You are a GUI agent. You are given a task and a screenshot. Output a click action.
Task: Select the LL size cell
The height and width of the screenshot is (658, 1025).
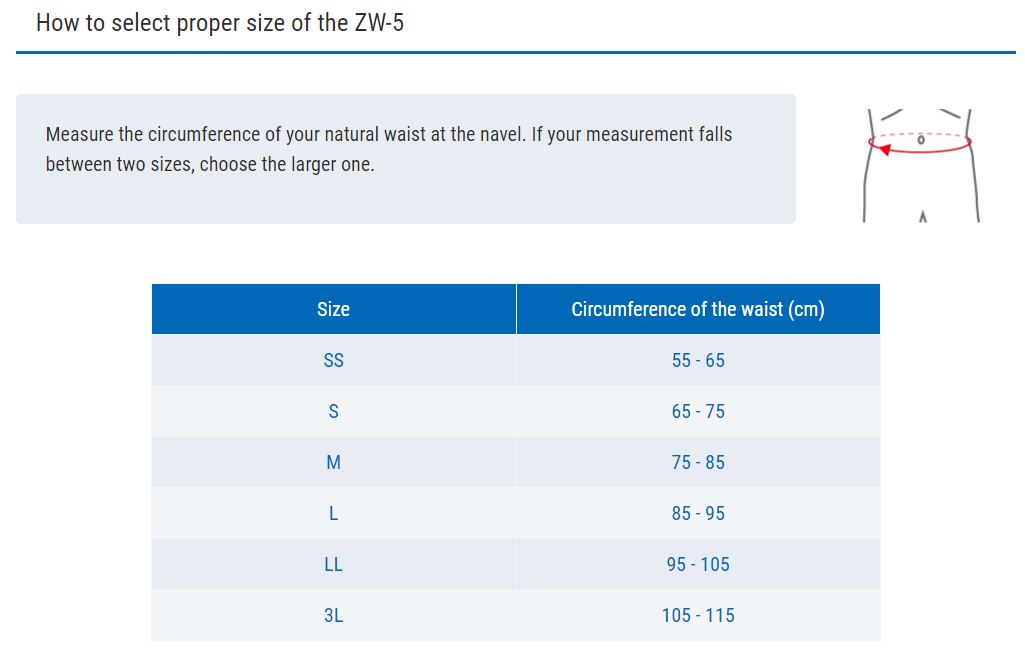pyautogui.click(x=333, y=564)
